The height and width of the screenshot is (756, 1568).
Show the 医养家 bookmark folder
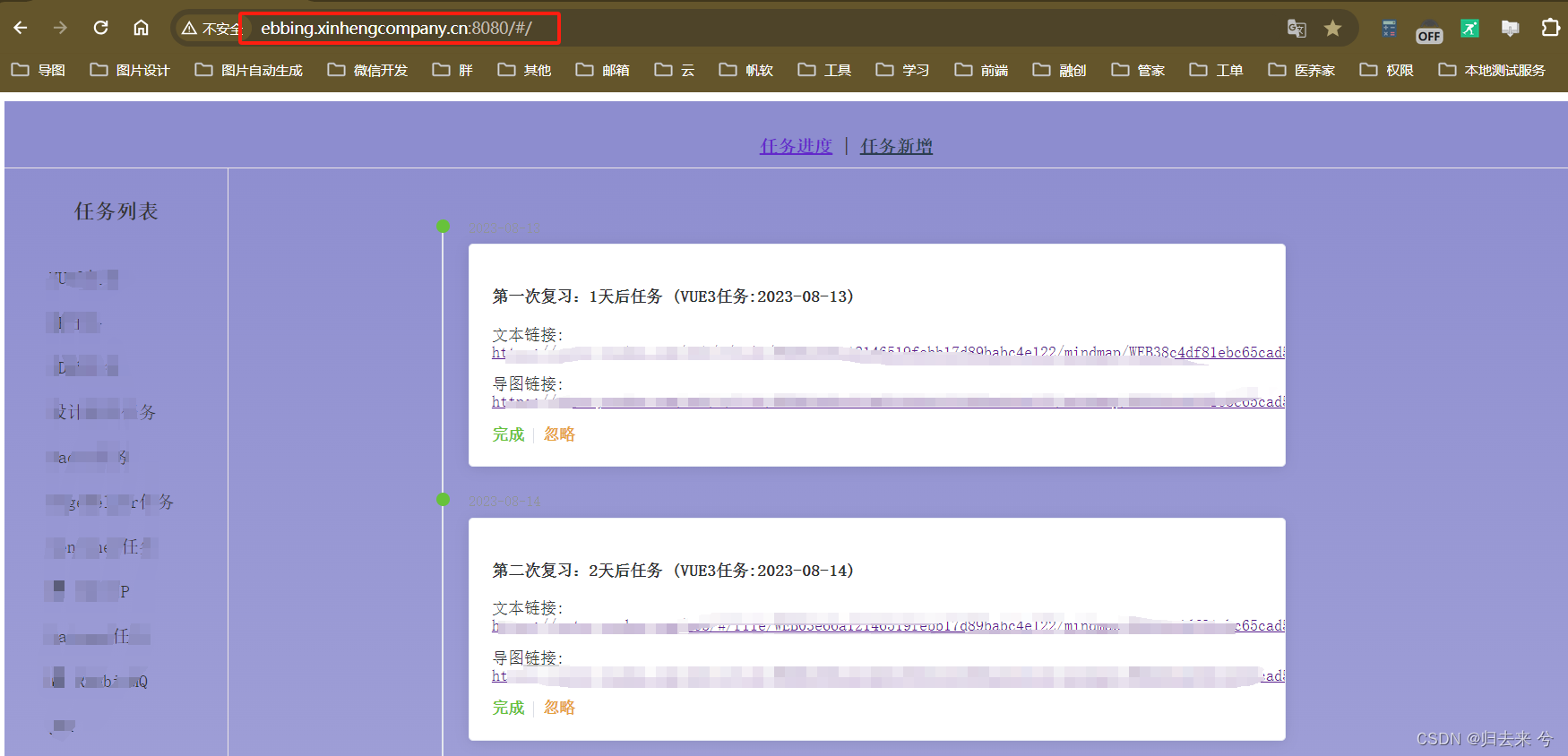1301,70
